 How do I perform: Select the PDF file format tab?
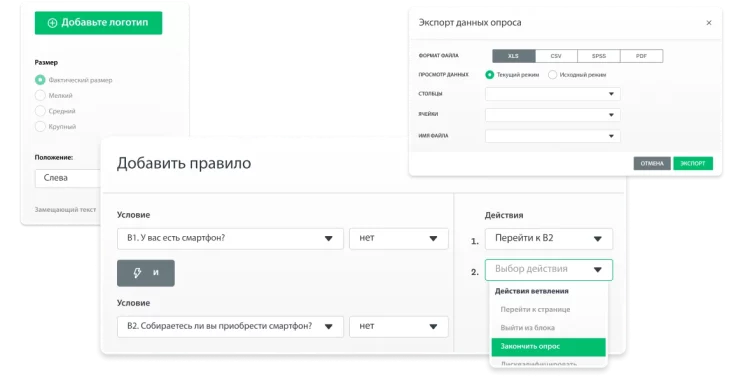click(x=641, y=56)
